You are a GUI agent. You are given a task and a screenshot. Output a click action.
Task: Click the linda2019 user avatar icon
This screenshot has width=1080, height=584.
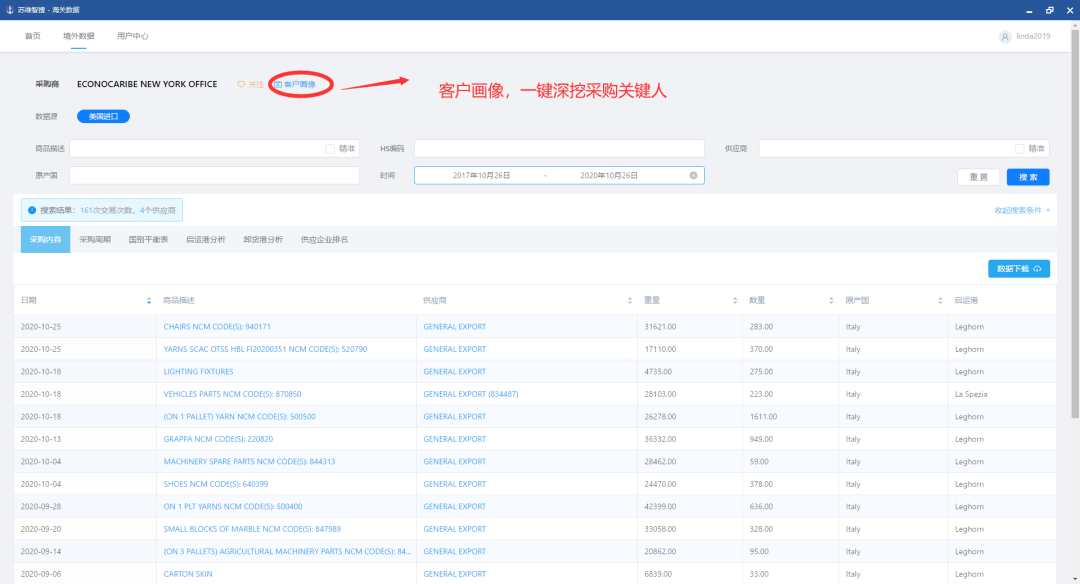[x=1005, y=36]
